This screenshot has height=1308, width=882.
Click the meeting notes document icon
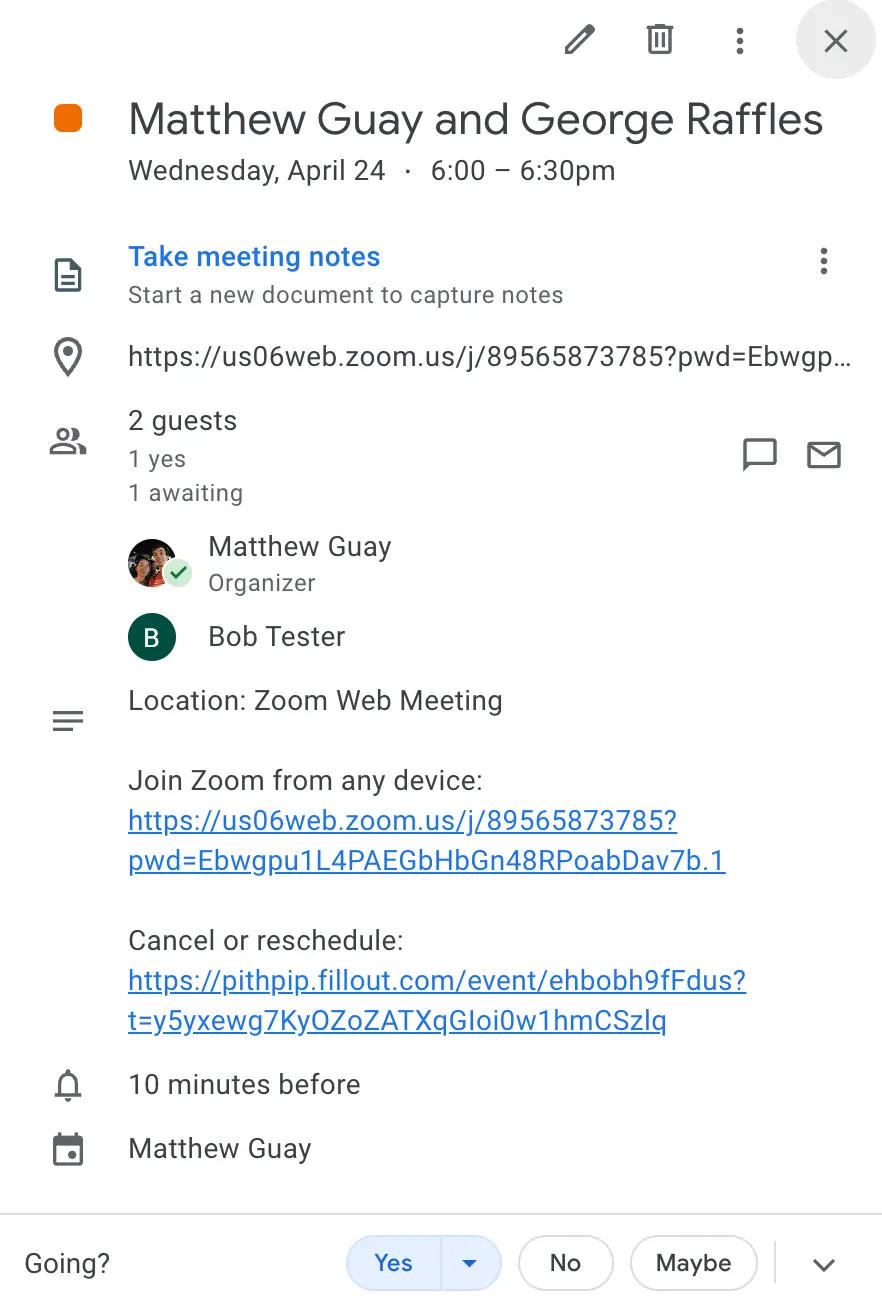click(68, 275)
